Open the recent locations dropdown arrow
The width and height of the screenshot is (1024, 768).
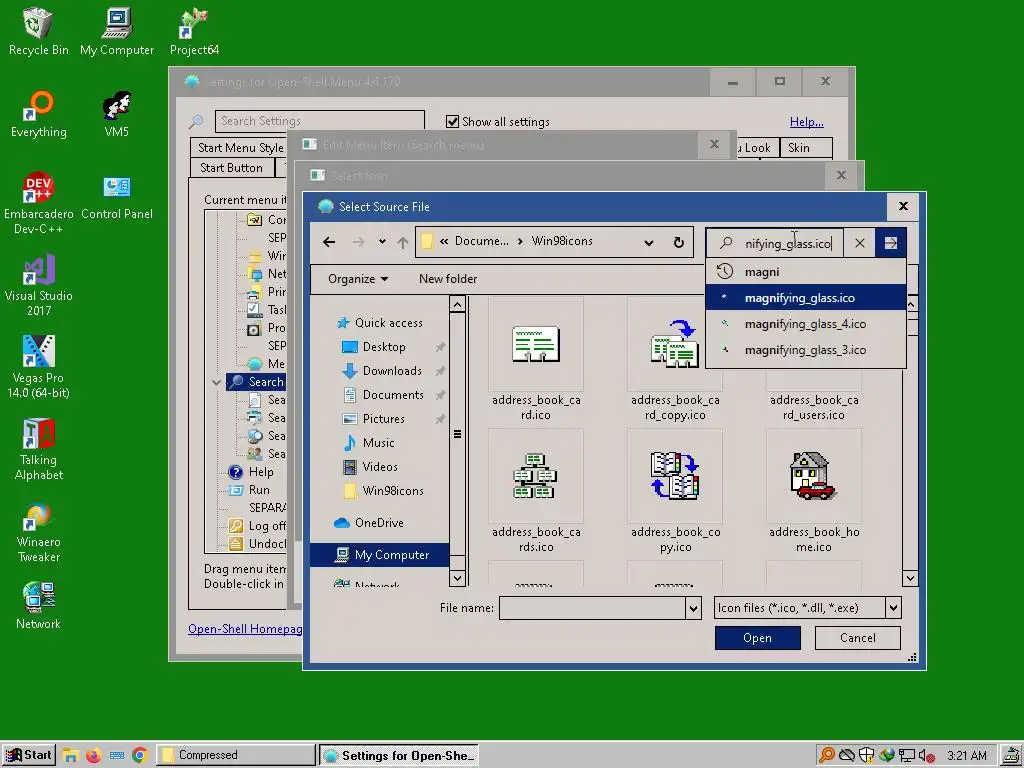pyautogui.click(x=382, y=242)
